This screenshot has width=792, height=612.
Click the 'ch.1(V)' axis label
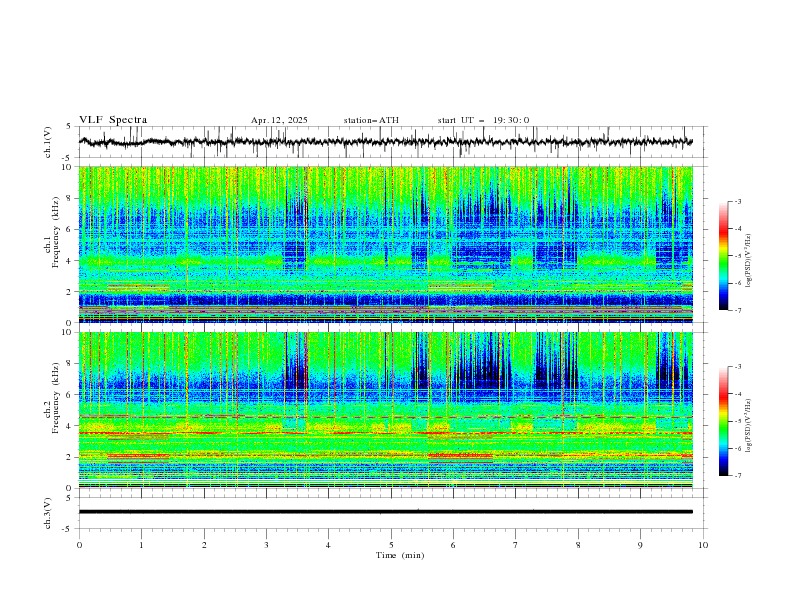[x=48, y=142]
